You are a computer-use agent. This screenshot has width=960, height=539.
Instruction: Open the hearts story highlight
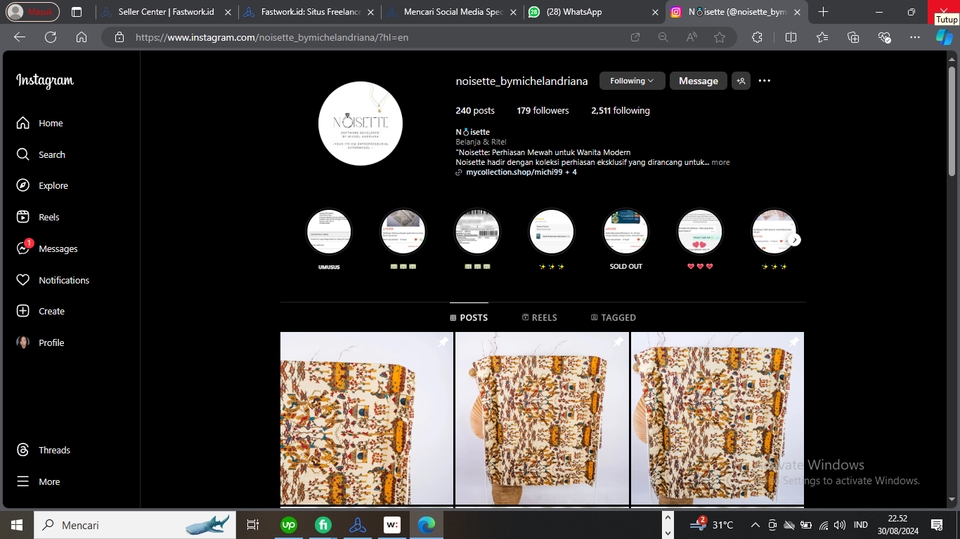[x=700, y=232]
